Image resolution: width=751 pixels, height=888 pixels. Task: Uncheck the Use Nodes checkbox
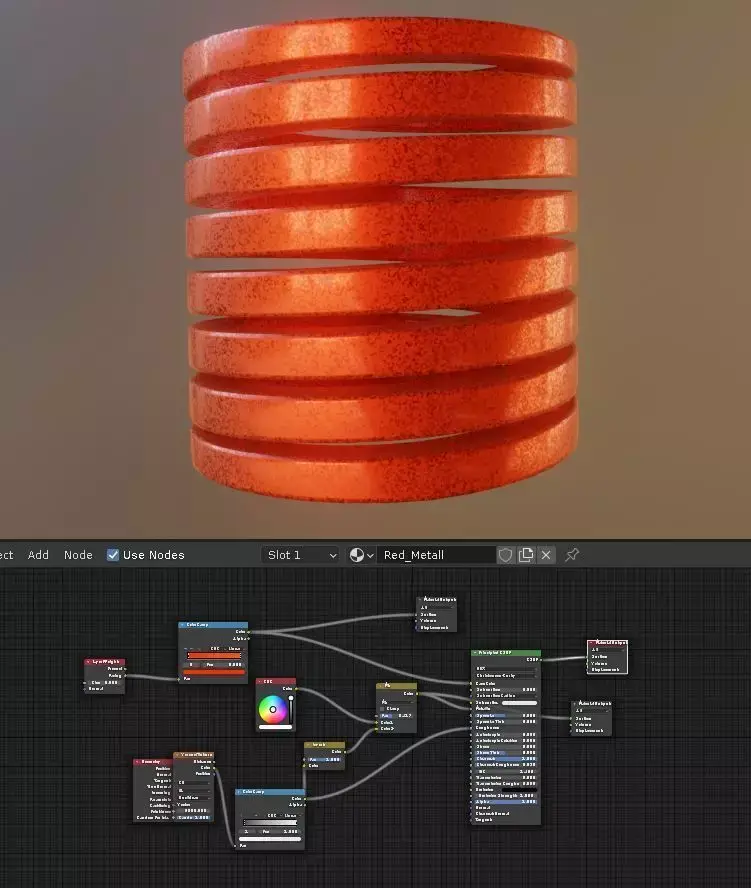[113, 555]
